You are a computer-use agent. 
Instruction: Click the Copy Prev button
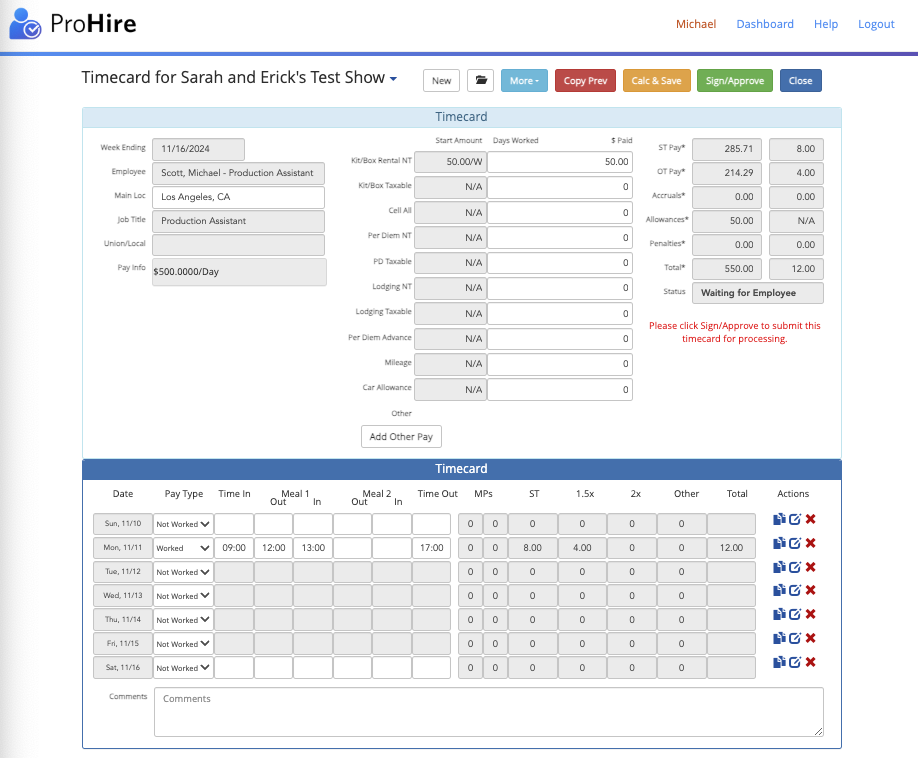coord(585,81)
